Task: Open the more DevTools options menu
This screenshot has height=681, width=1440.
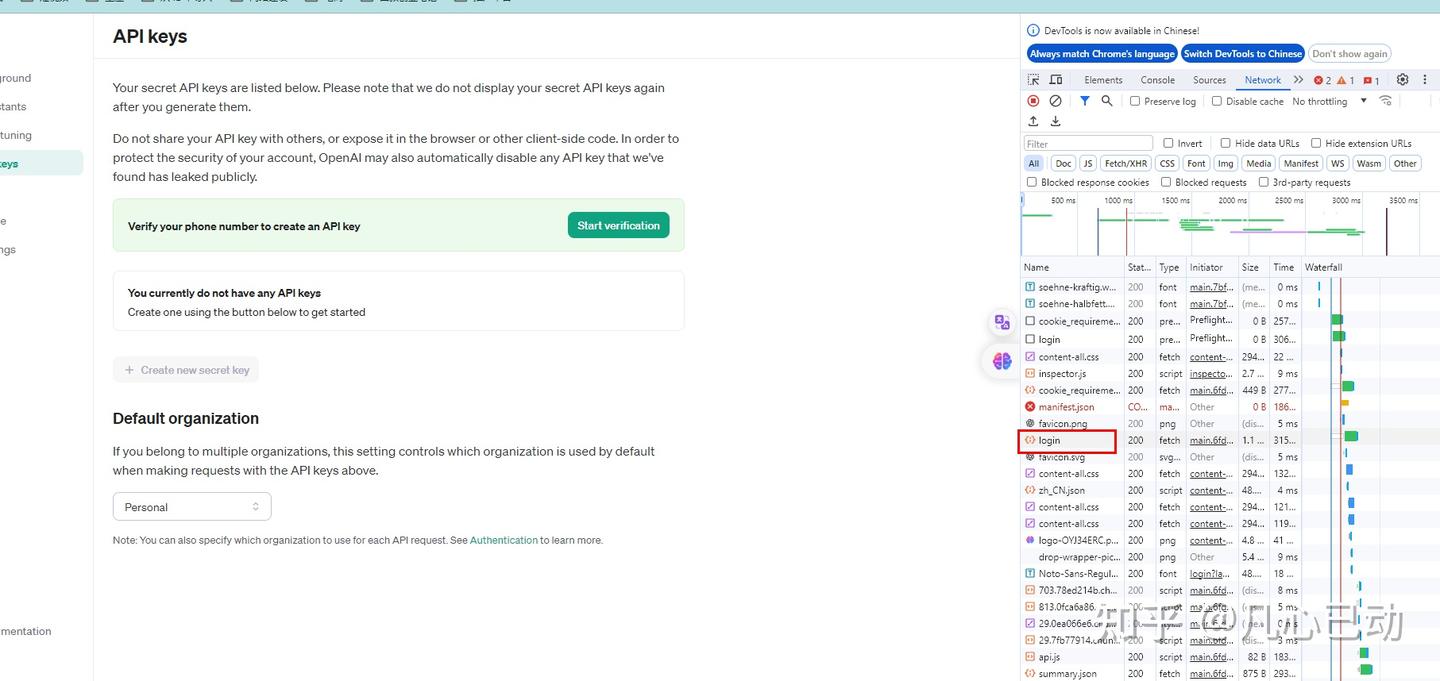Action: pyautogui.click(x=1424, y=79)
